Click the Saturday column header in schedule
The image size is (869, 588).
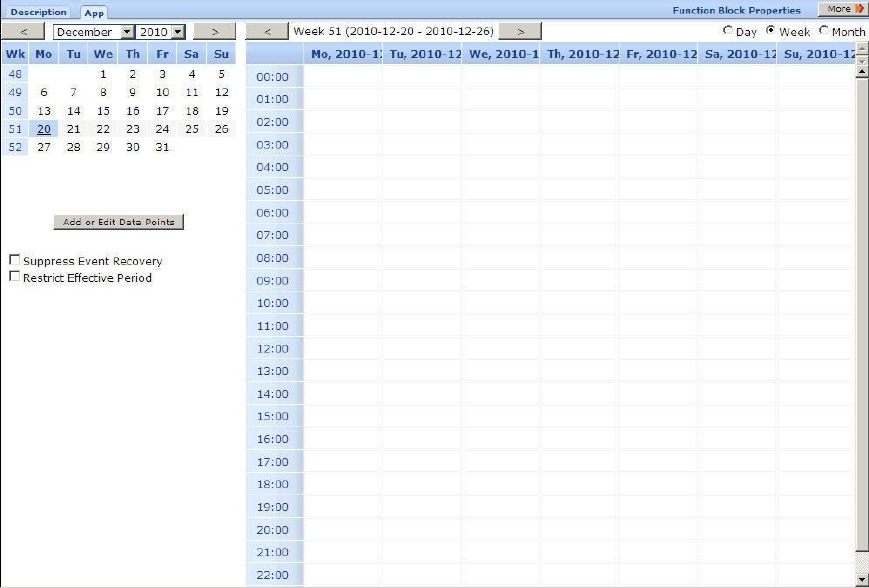pyautogui.click(x=737, y=54)
